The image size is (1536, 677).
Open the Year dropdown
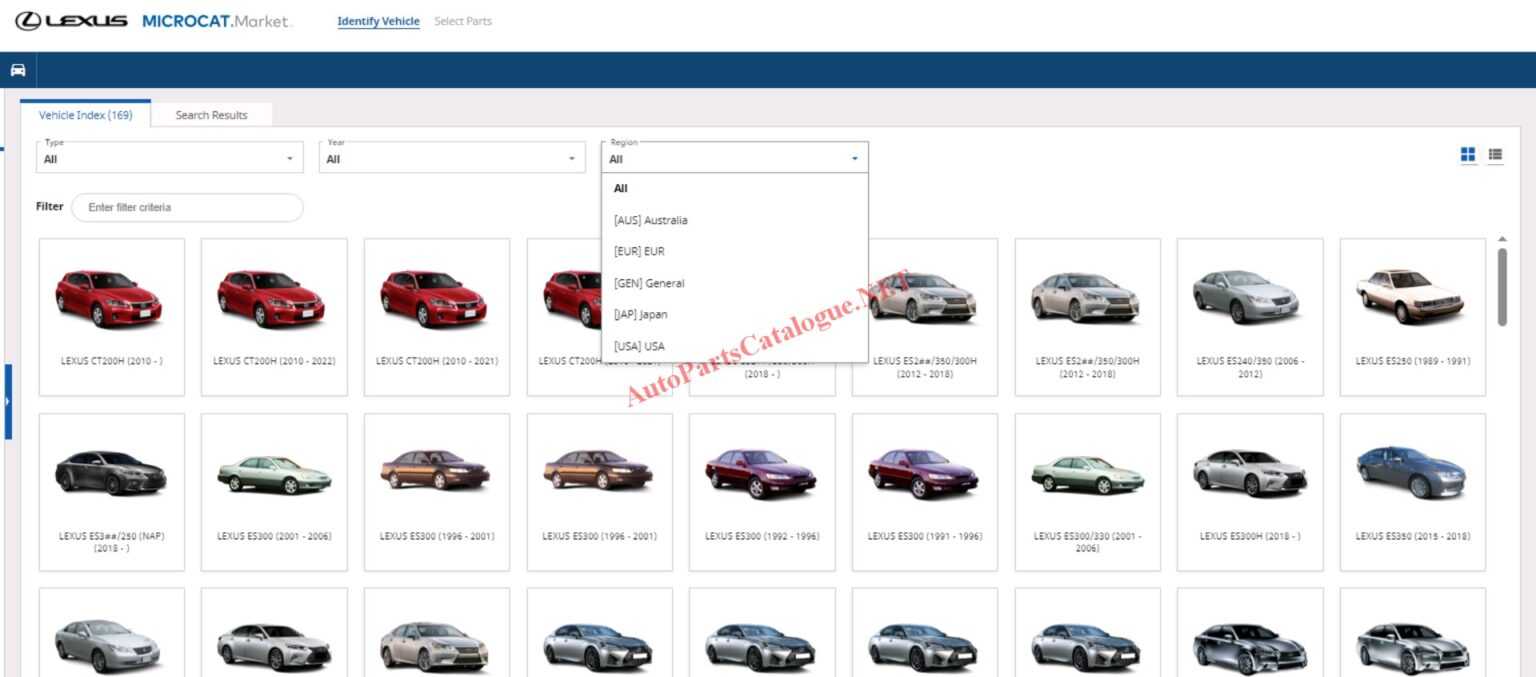(451, 157)
